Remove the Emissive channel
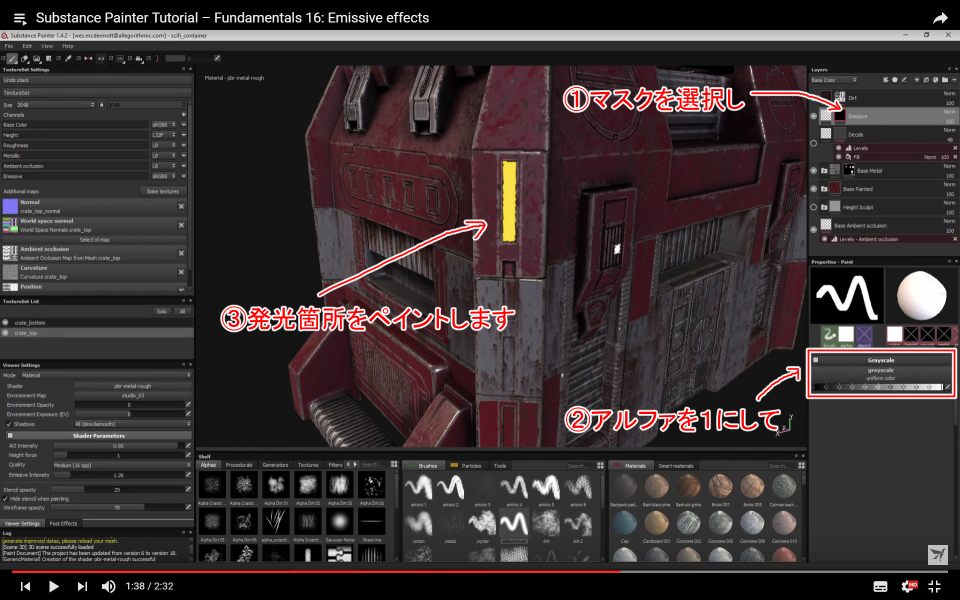Viewport: 960px width, 600px height. click(x=183, y=176)
